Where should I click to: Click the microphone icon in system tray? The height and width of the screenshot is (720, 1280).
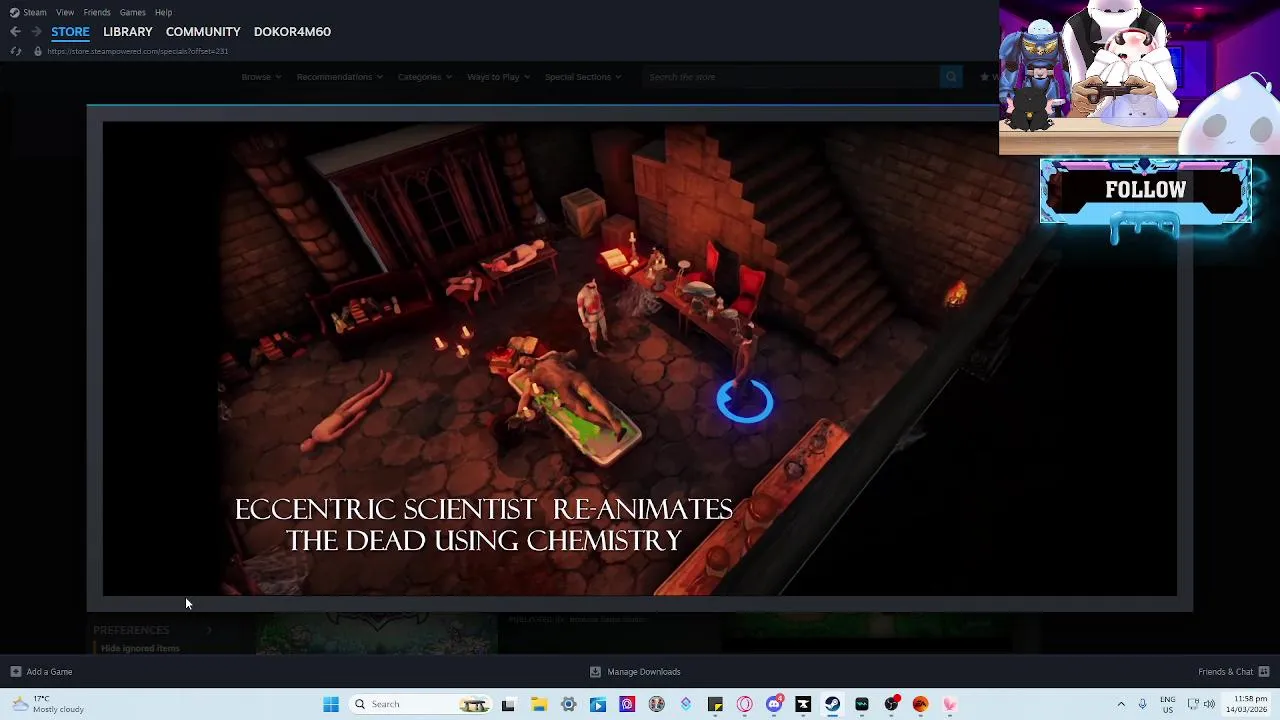(x=1142, y=704)
